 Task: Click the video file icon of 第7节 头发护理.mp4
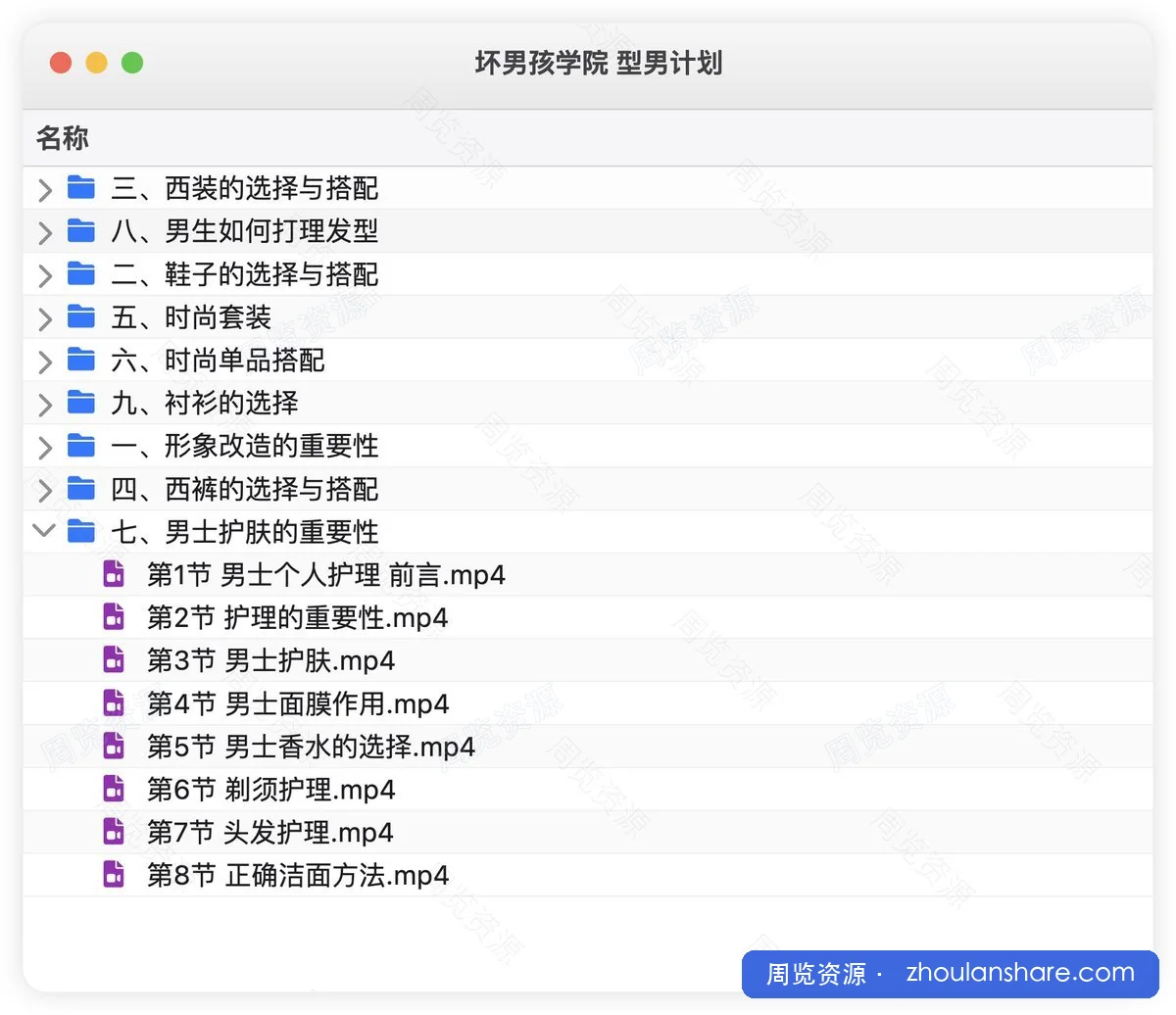point(114,832)
